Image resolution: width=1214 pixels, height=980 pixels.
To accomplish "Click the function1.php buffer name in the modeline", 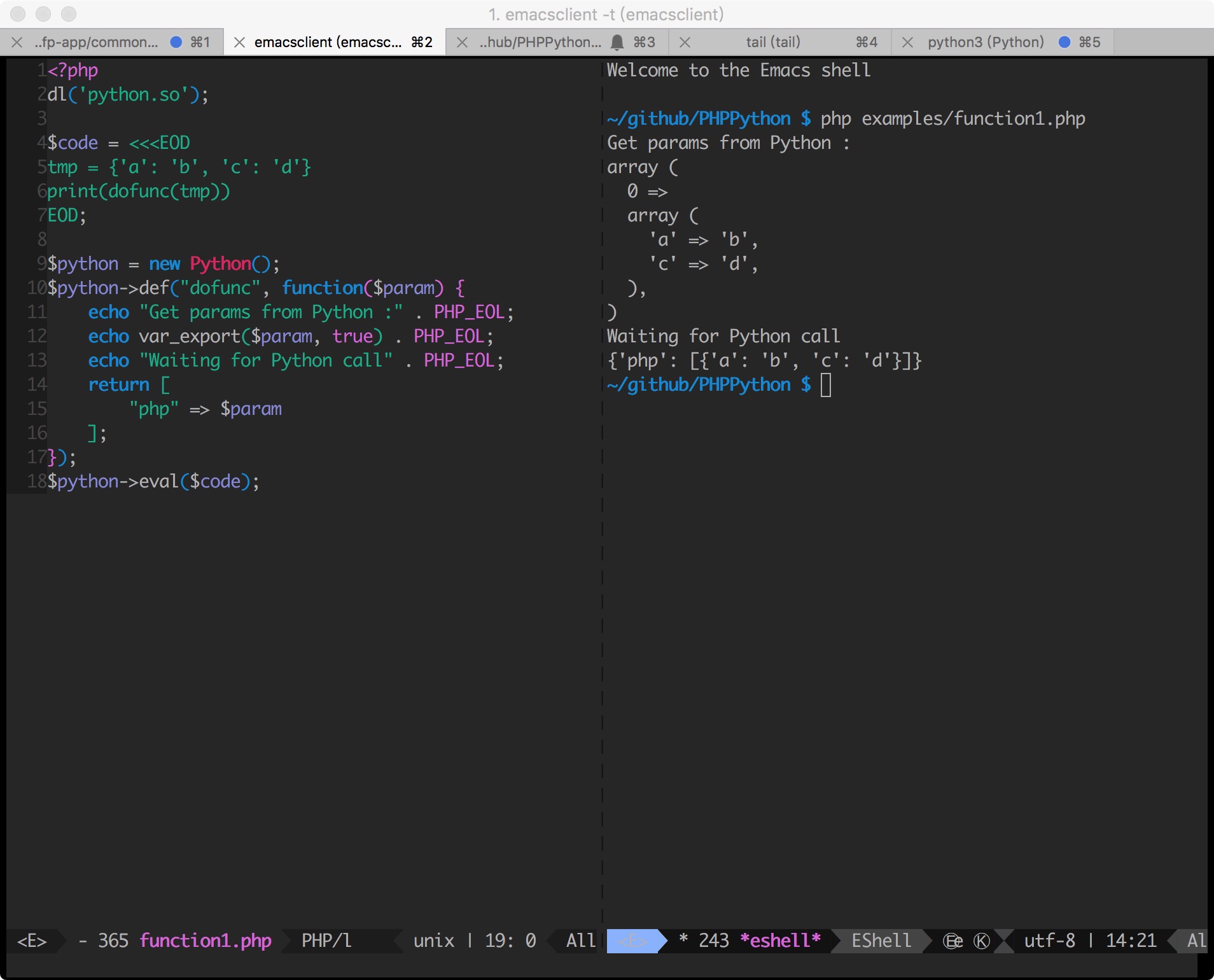I will tap(205, 941).
